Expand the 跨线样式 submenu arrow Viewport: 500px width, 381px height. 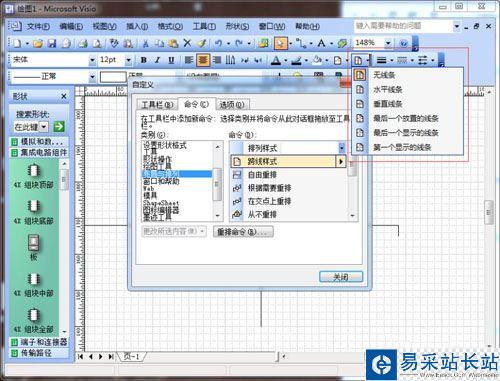pos(341,162)
